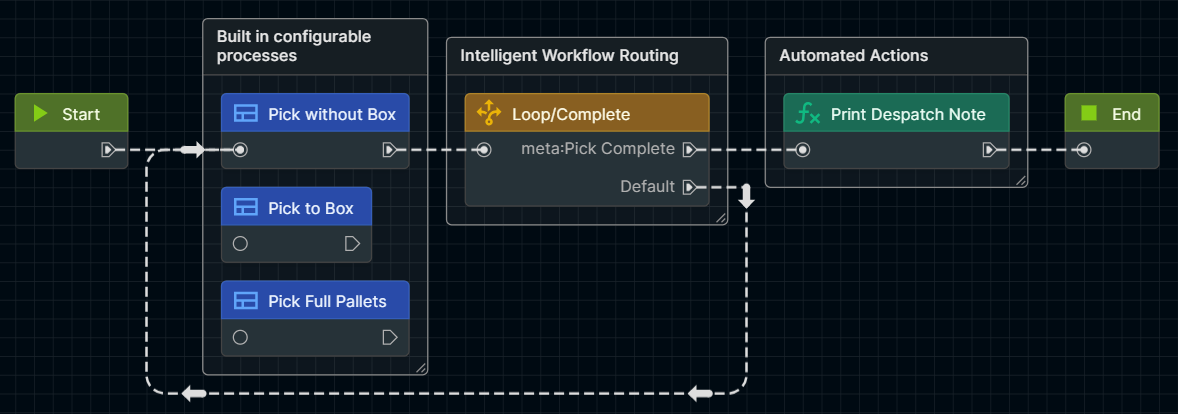The height and width of the screenshot is (414, 1178).
Task: Grab resize handle of Automated Actions group
Action: point(1020,180)
